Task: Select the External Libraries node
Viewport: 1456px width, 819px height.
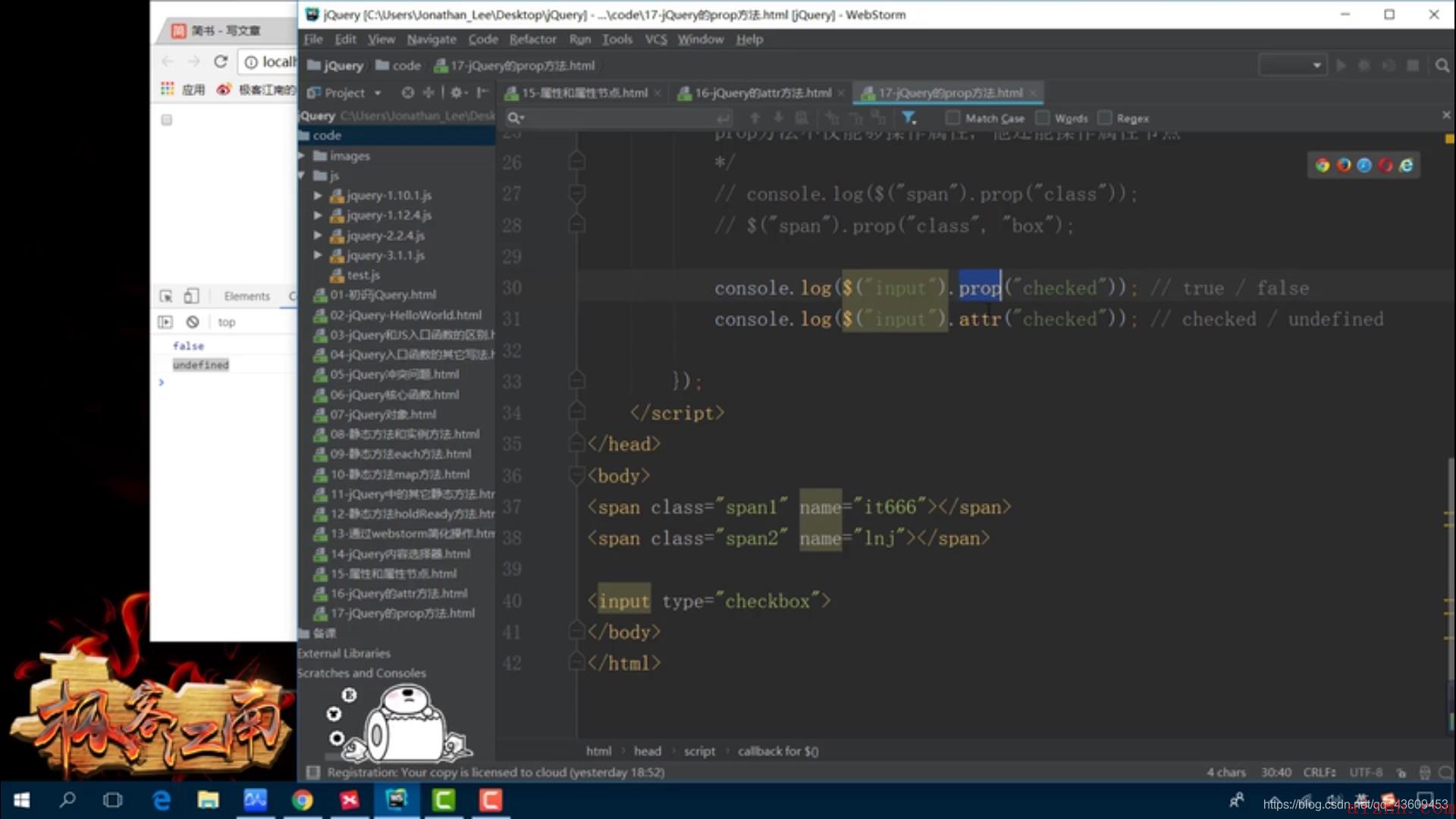Action: pyautogui.click(x=344, y=653)
